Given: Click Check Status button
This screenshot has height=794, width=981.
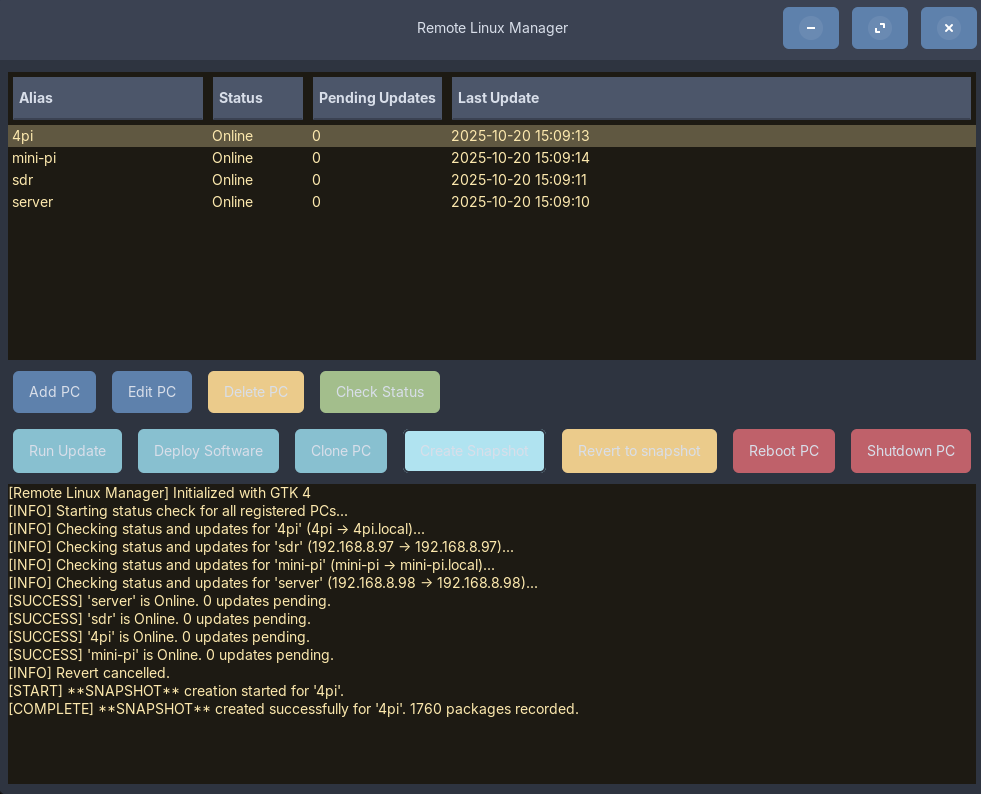Looking at the screenshot, I should pos(379,392).
